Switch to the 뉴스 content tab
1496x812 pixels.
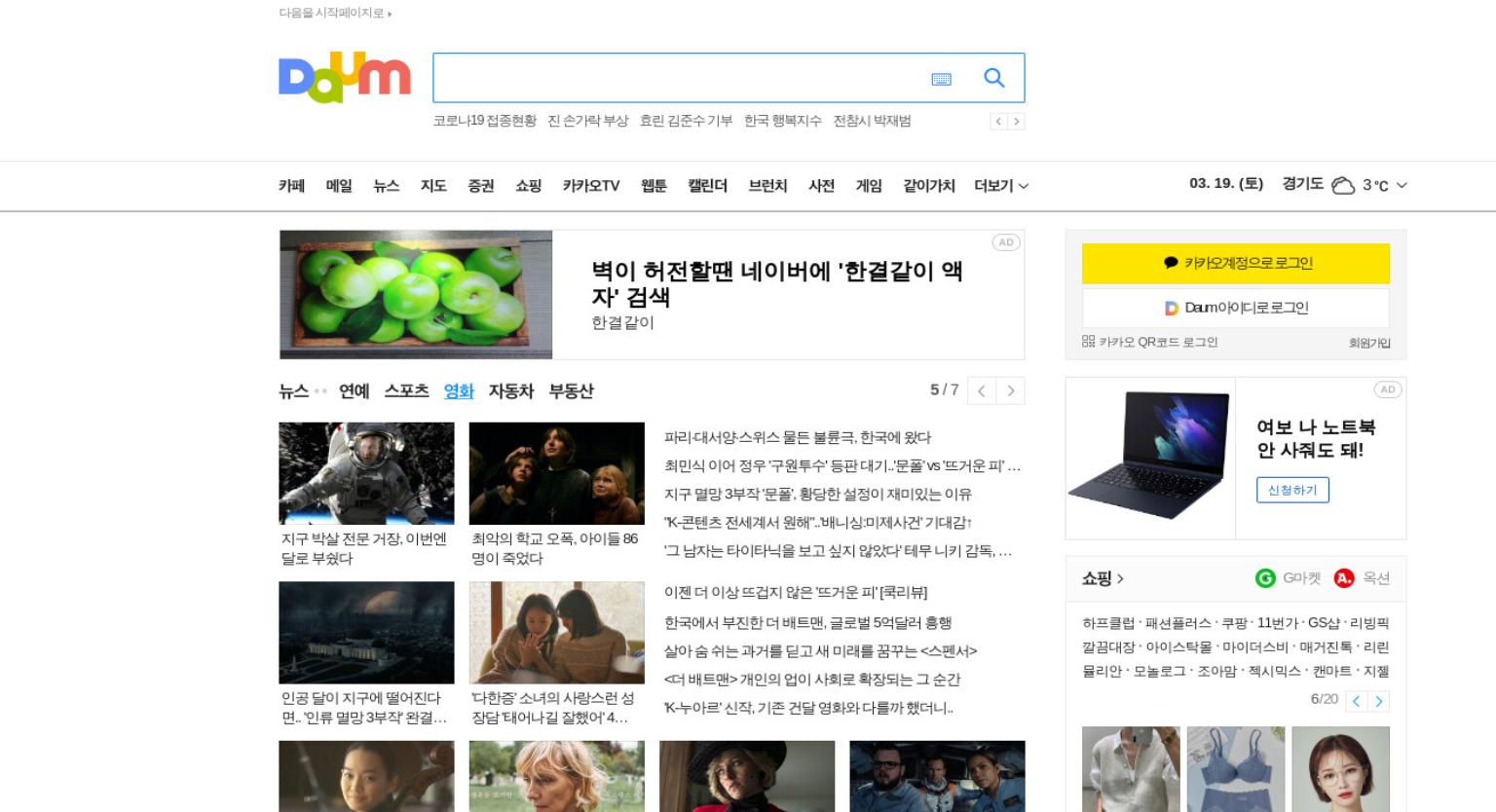click(x=294, y=391)
